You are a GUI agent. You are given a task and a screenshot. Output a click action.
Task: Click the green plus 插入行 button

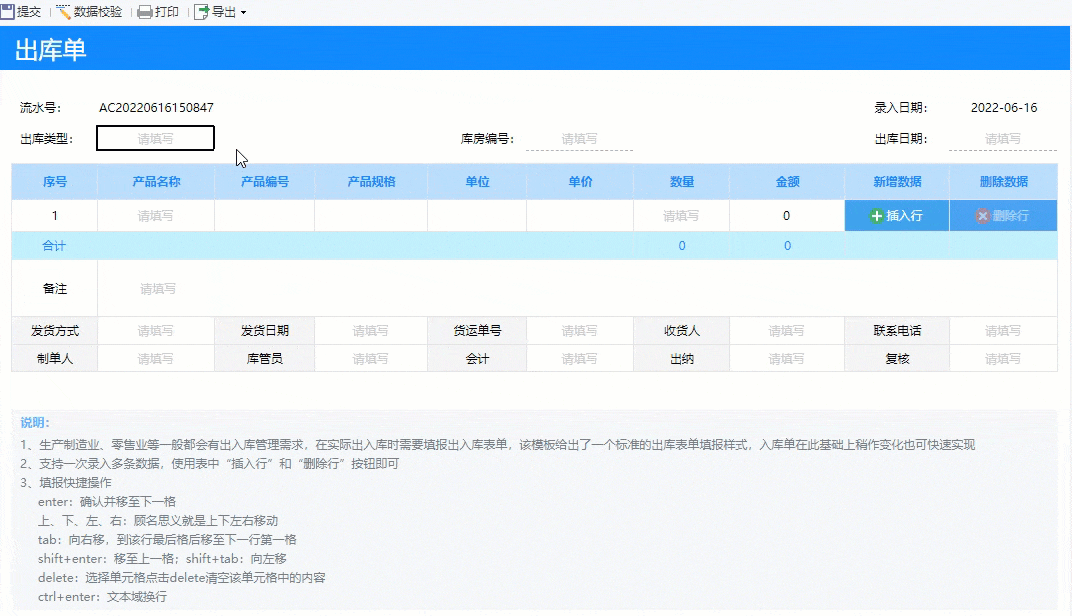point(896,216)
